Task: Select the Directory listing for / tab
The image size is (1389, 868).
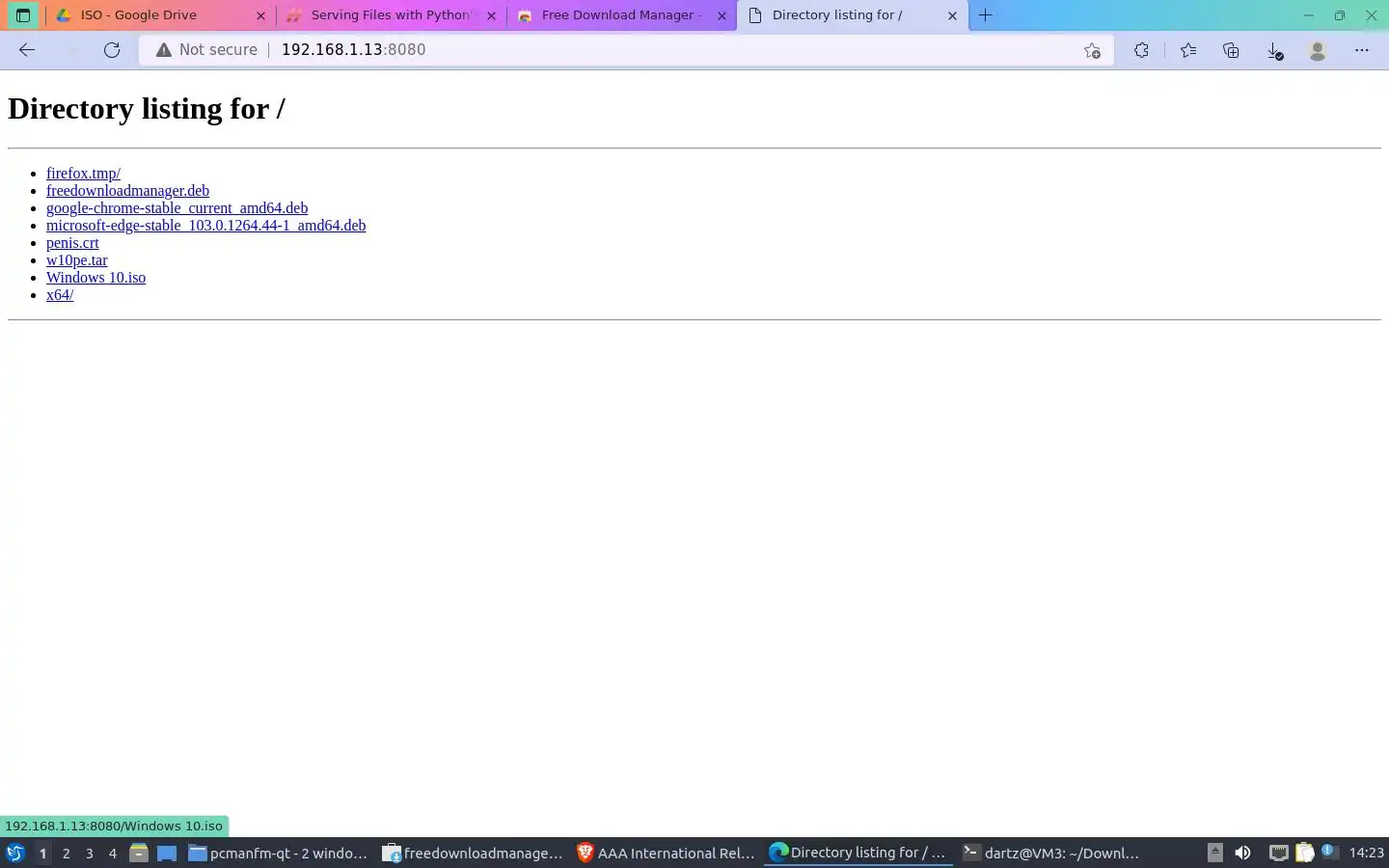Action: pyautogui.click(x=853, y=15)
